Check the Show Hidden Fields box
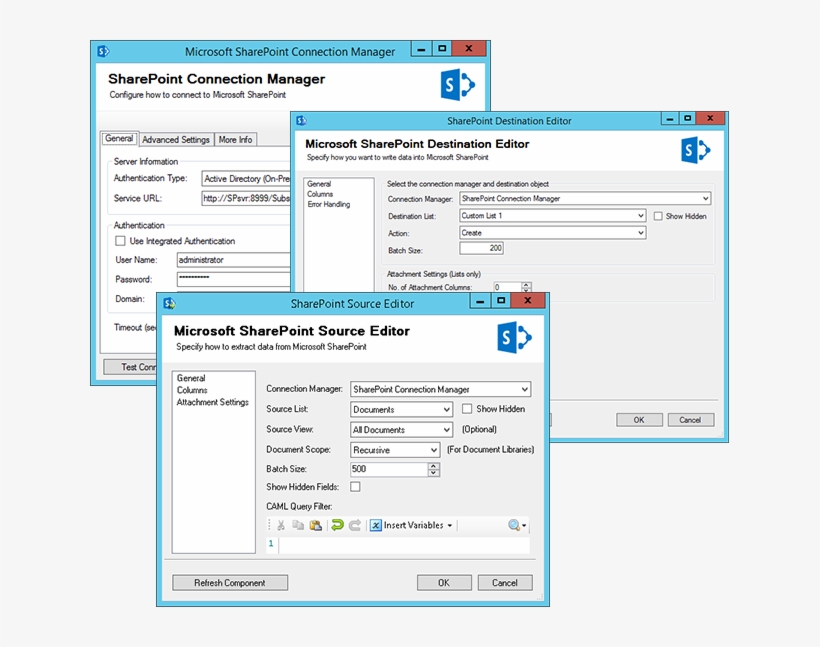The width and height of the screenshot is (820, 647). (355, 487)
